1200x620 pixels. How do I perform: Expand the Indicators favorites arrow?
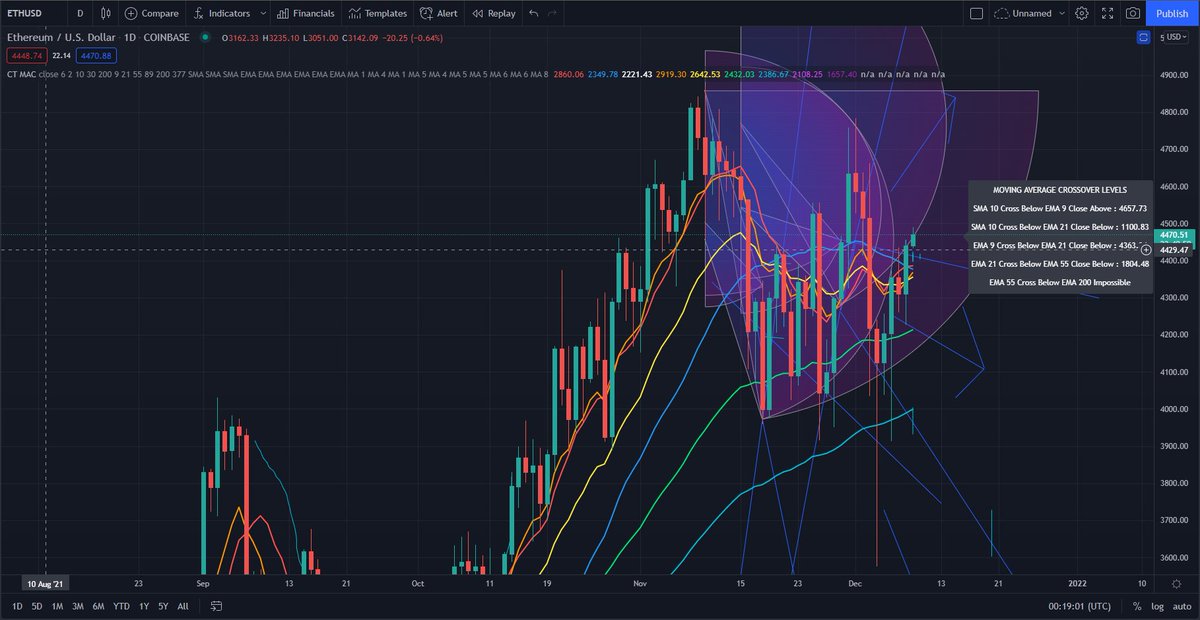click(x=262, y=13)
